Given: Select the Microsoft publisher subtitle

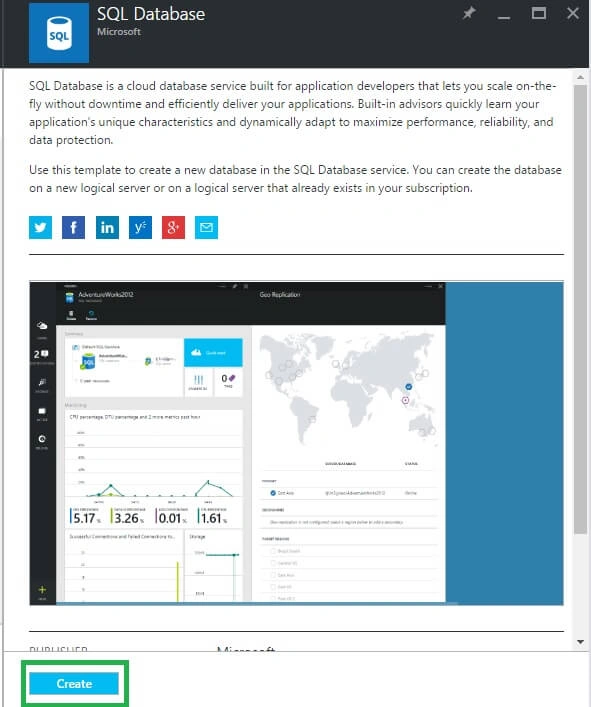Looking at the screenshot, I should tap(119, 32).
